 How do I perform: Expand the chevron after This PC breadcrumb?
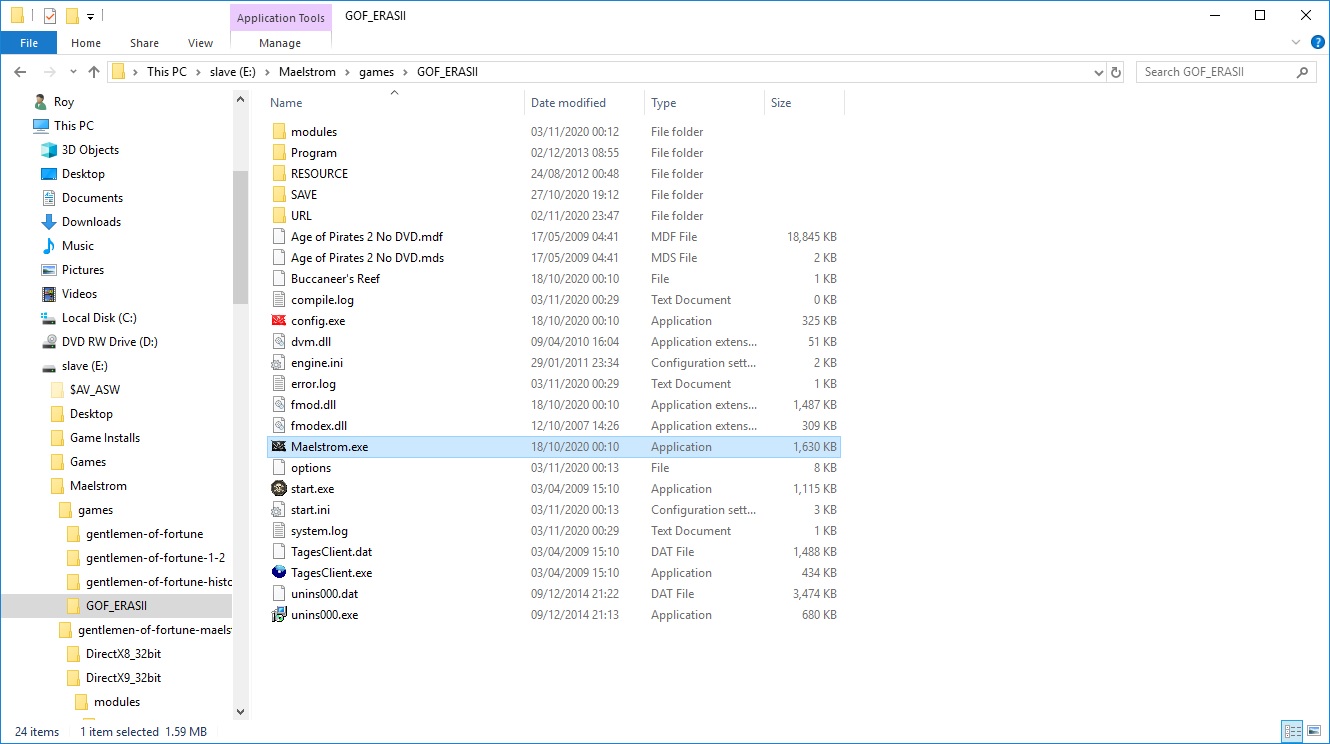point(198,72)
